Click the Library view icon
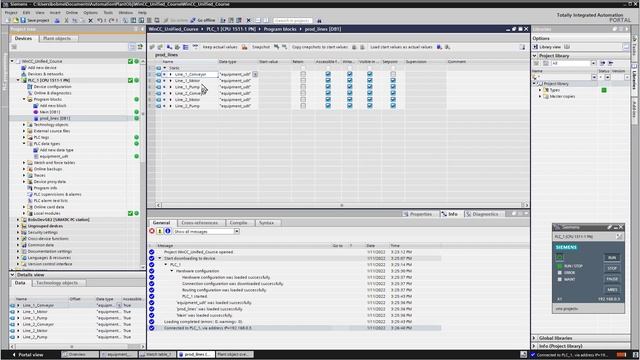640x360 pixels. (535, 47)
